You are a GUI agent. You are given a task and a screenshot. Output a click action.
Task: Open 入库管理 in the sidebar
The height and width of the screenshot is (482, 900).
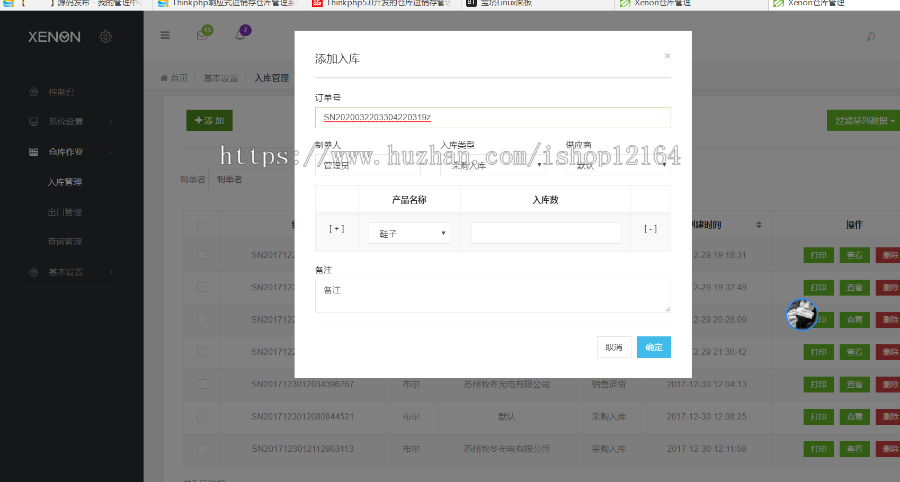(x=65, y=182)
